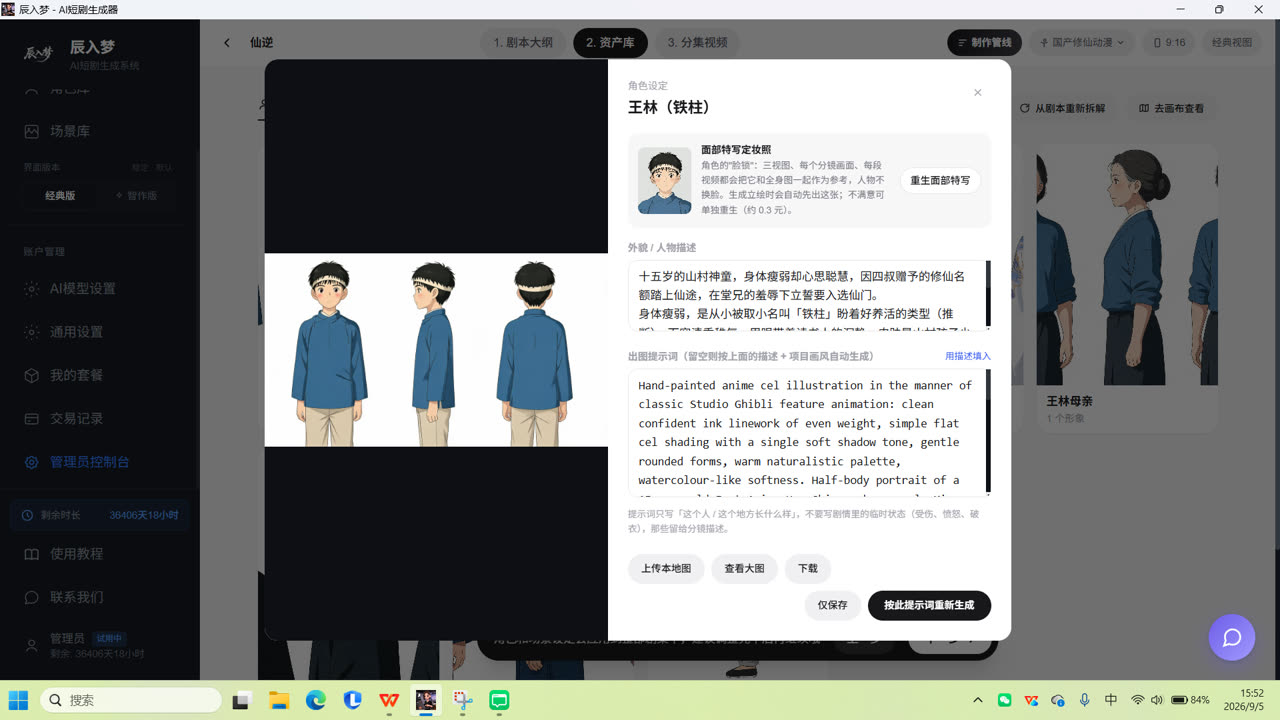Open the Wi-Fi network tray icon

1138,700
